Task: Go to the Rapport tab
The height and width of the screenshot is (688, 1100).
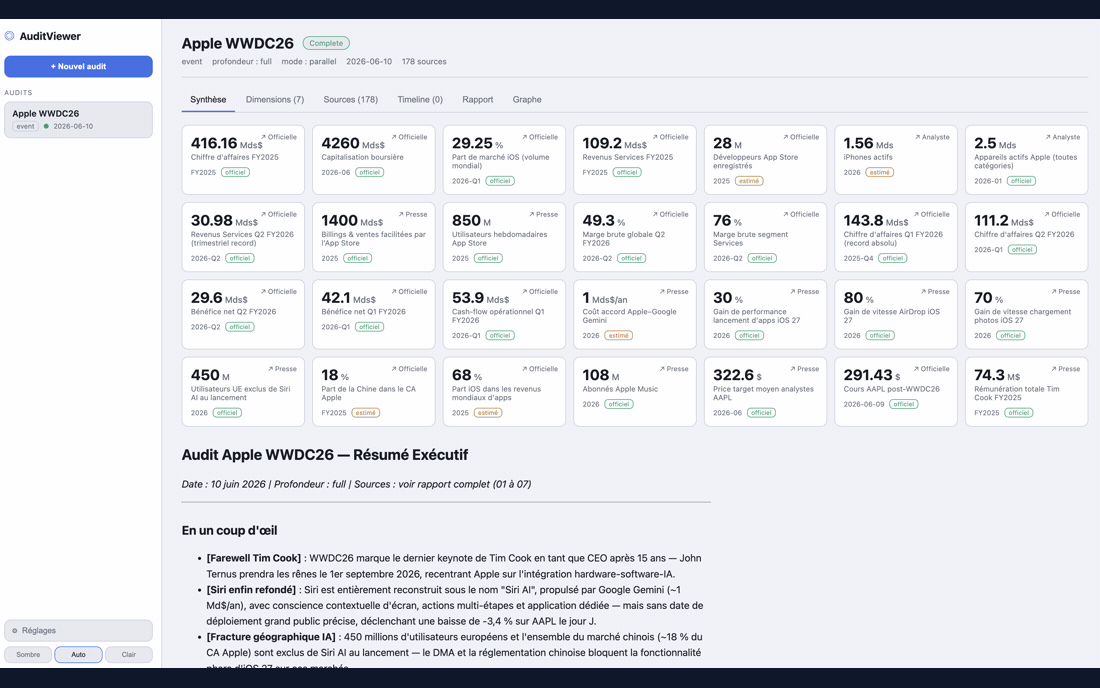Action: pos(478,100)
